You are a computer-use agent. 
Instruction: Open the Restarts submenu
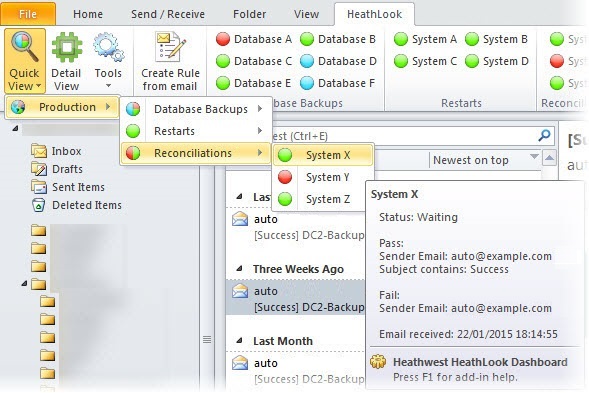195,131
